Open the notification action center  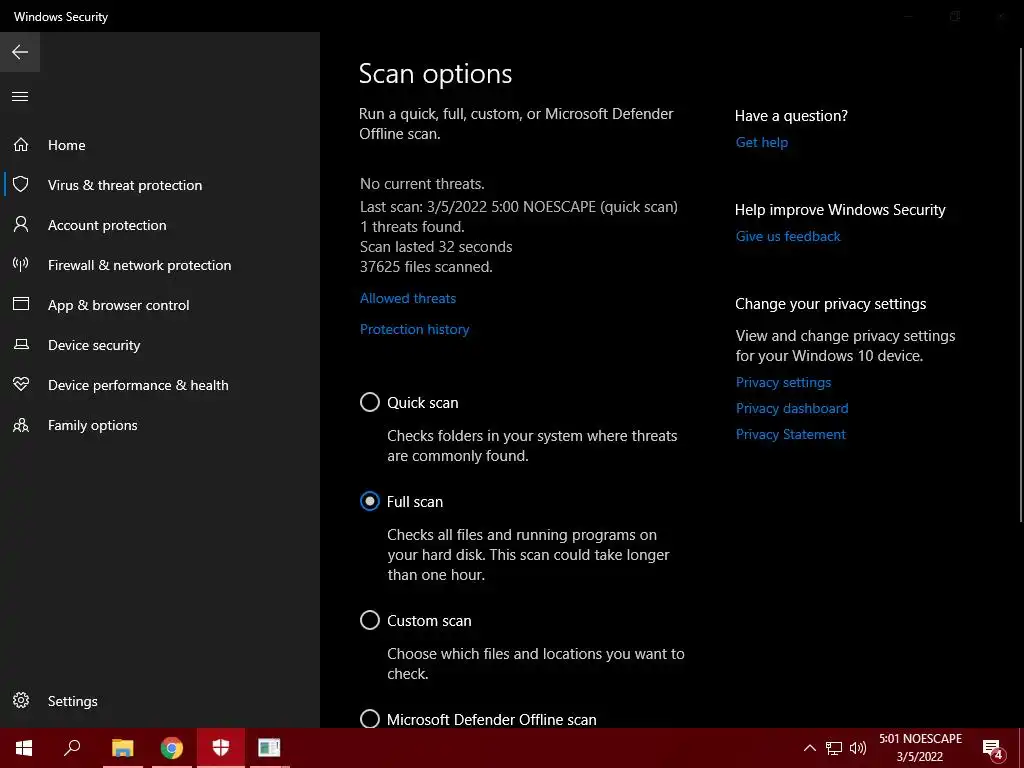tap(993, 749)
